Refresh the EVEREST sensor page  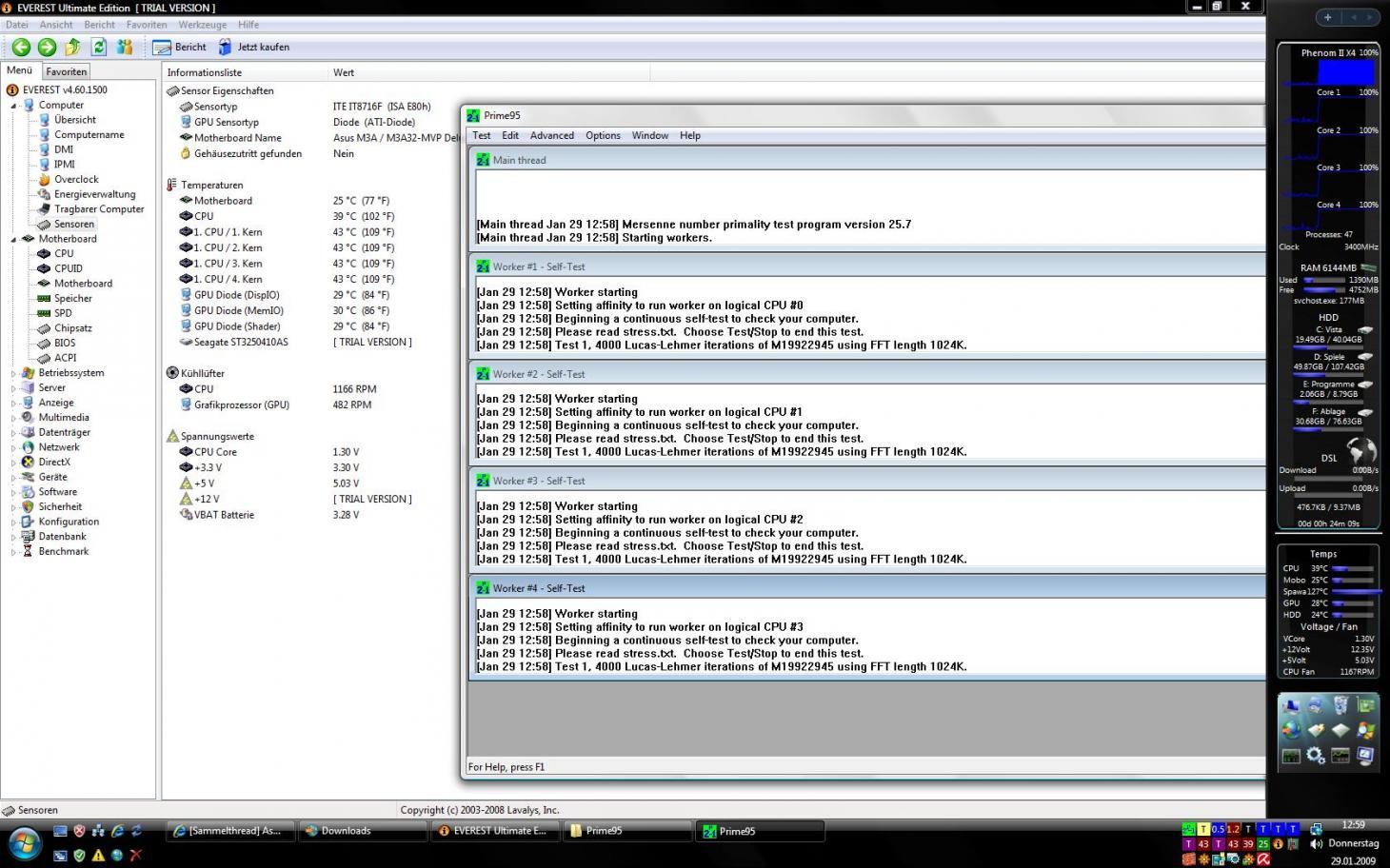(98, 47)
